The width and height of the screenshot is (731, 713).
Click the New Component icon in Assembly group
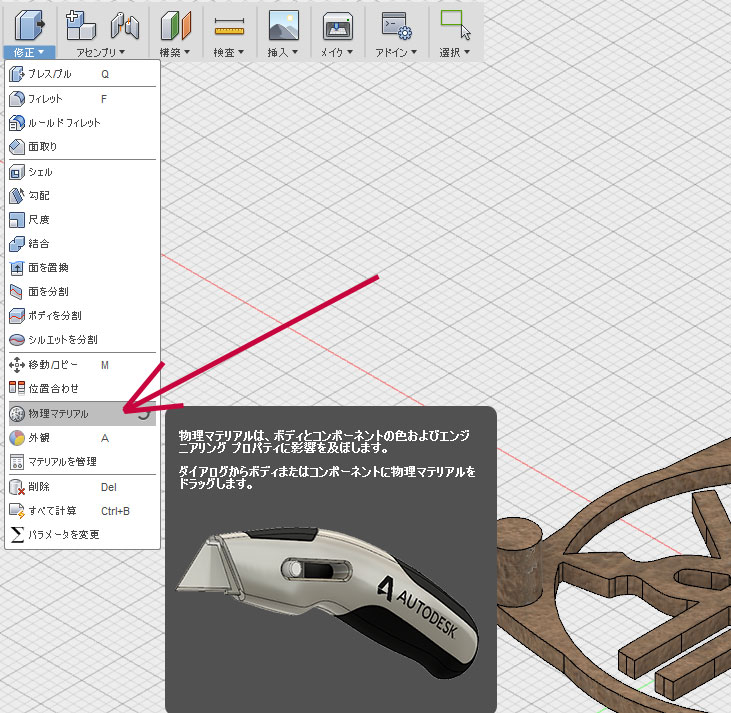click(81, 24)
